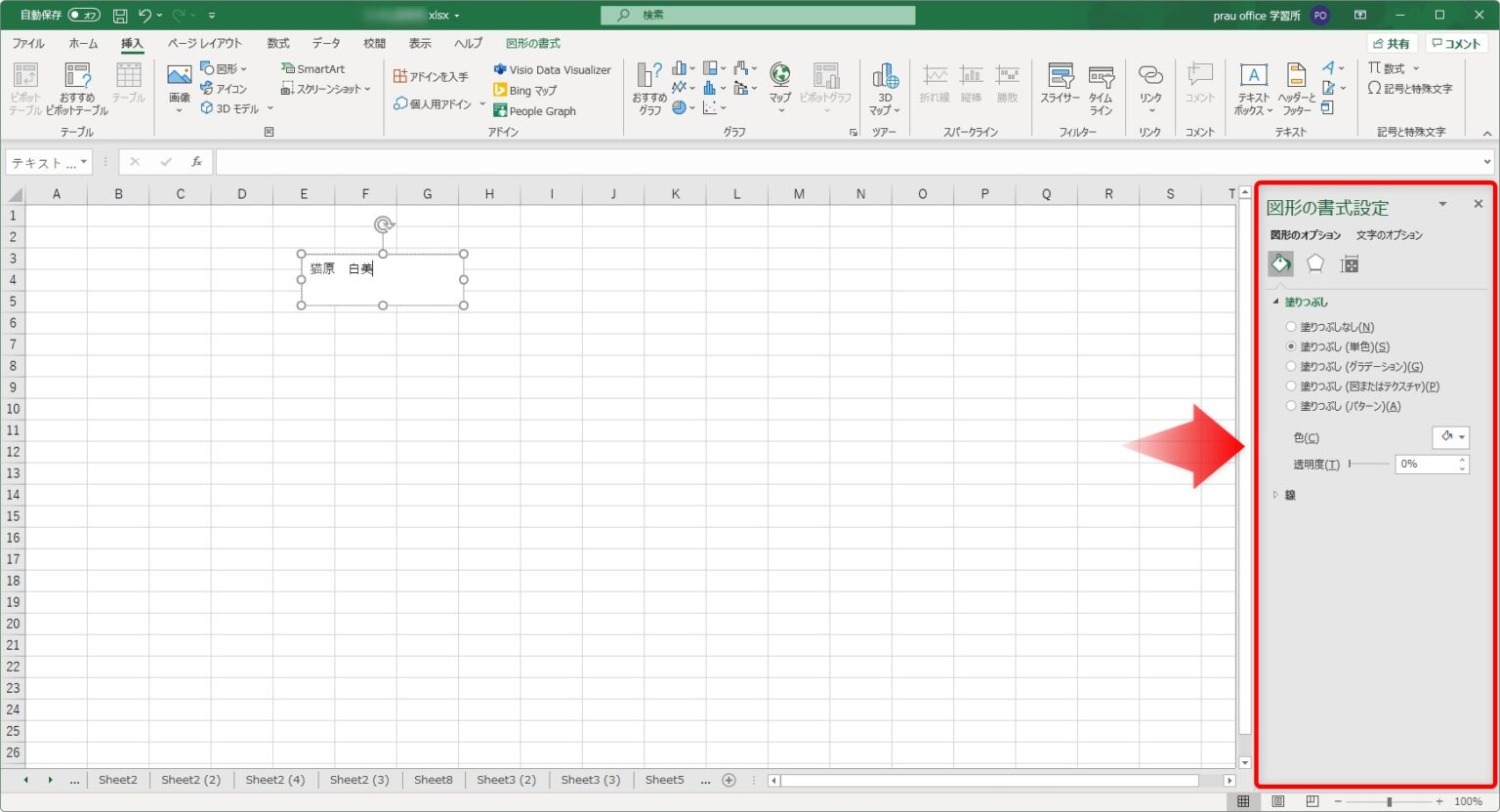This screenshot has height=812, width=1500.
Task: Collapse the ribbon with the chevron
Action: click(x=1487, y=134)
